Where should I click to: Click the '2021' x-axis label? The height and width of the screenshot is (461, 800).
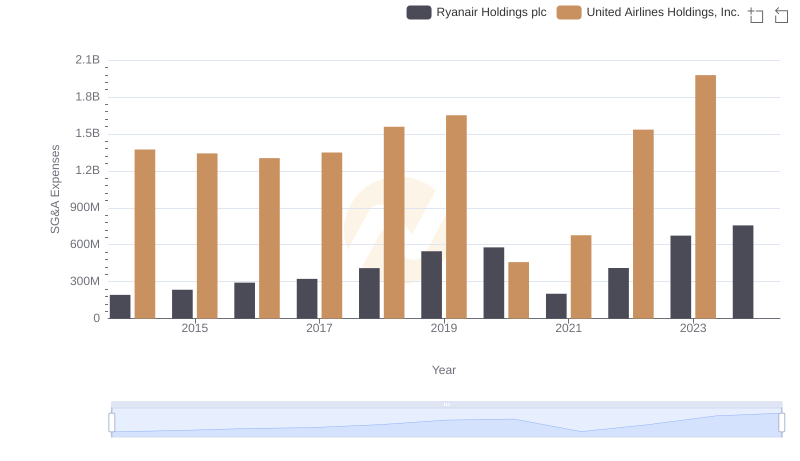coord(568,328)
